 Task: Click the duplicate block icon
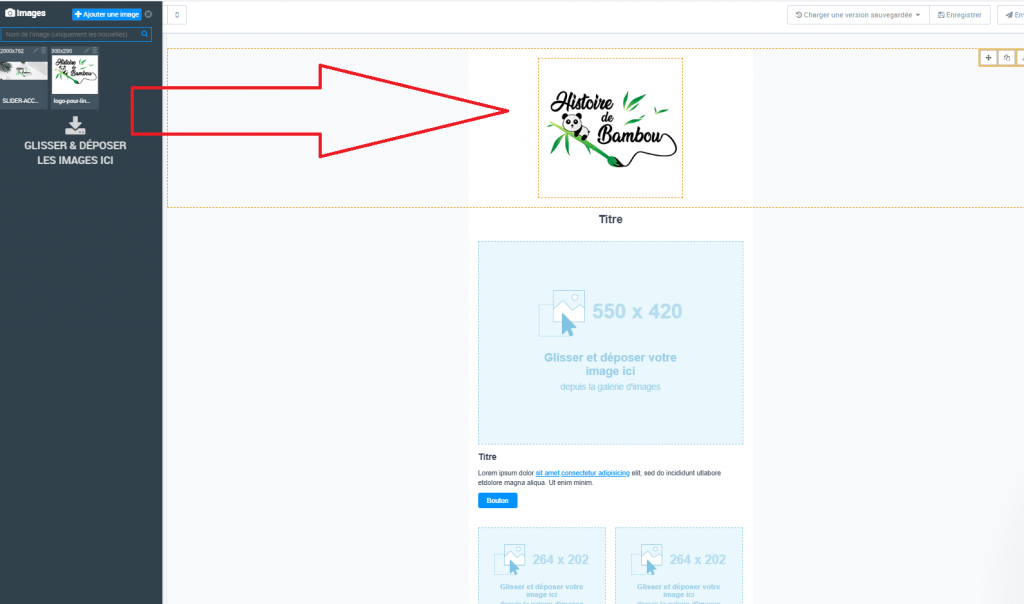(x=1006, y=58)
